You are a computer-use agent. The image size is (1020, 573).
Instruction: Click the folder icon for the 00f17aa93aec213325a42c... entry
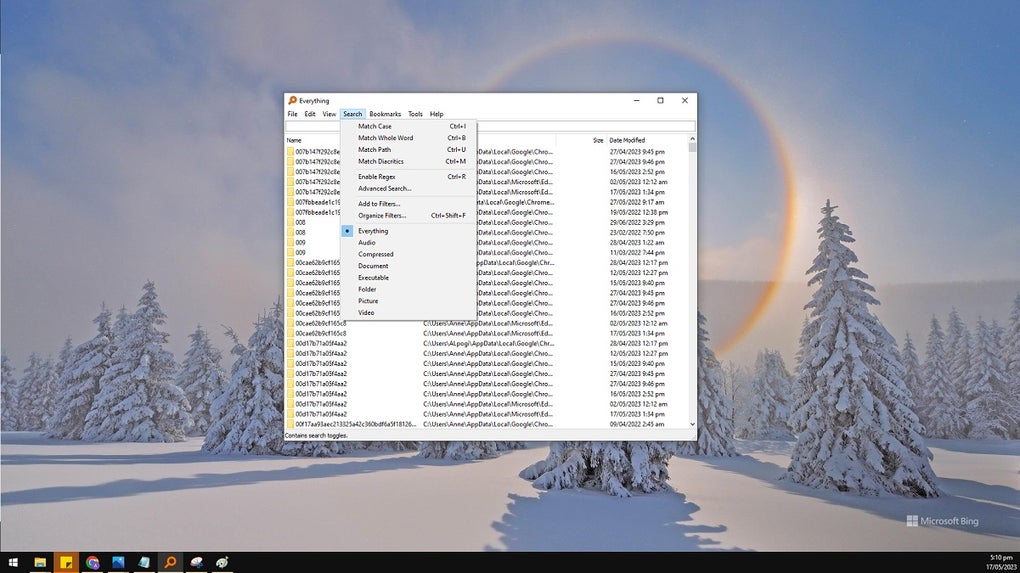(290, 424)
